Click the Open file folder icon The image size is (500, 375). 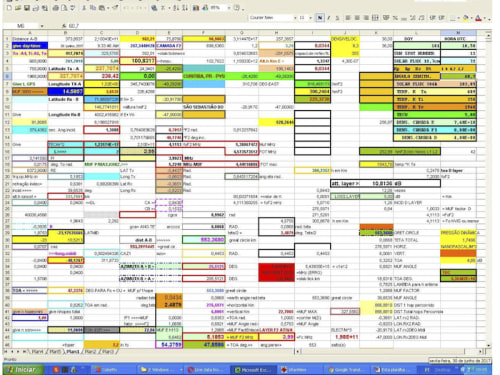tap(18, 8)
